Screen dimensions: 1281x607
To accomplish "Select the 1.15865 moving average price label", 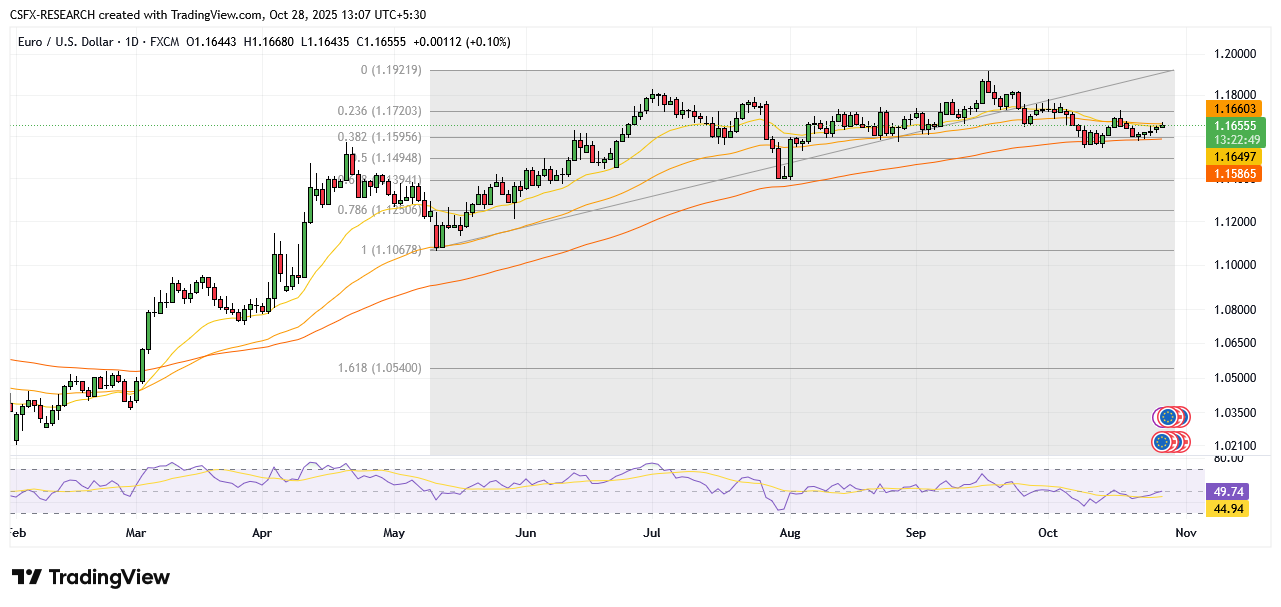I will point(1238,173).
